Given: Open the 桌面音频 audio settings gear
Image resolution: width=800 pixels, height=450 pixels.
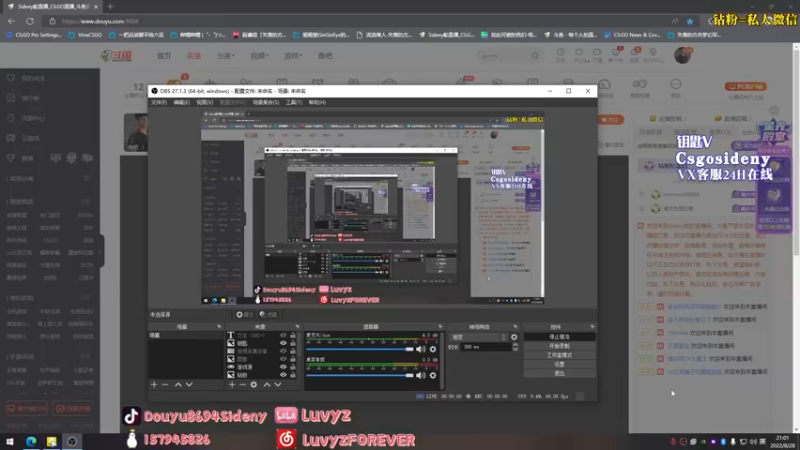Looking at the screenshot, I should tap(433, 376).
